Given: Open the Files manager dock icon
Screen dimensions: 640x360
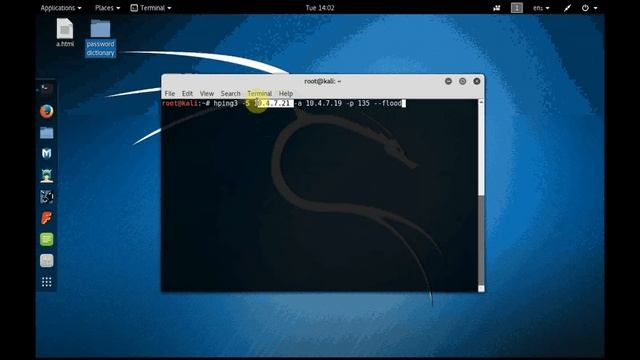Looking at the screenshot, I should coord(47,133).
